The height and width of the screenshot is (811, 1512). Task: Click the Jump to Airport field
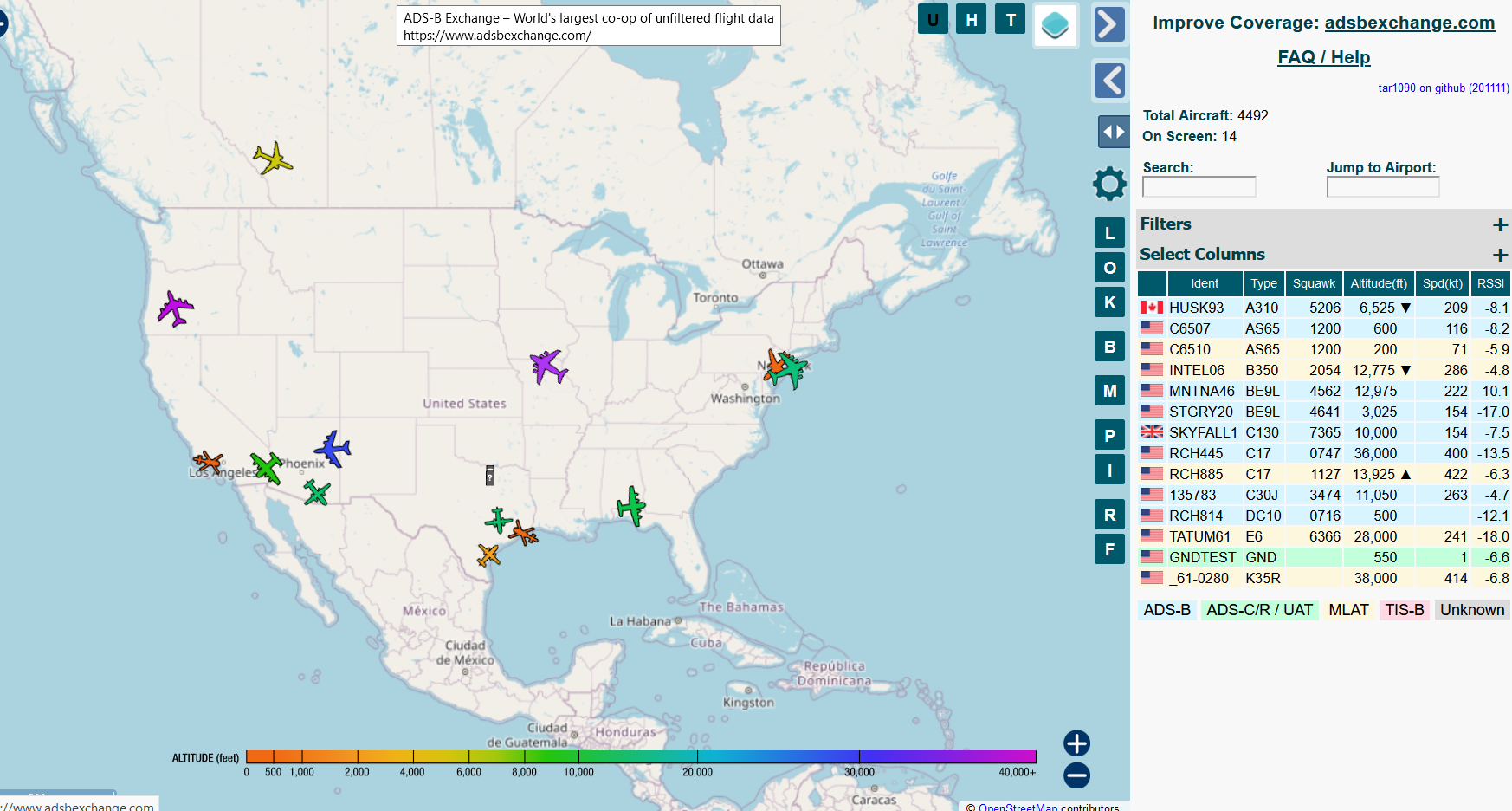1383,187
